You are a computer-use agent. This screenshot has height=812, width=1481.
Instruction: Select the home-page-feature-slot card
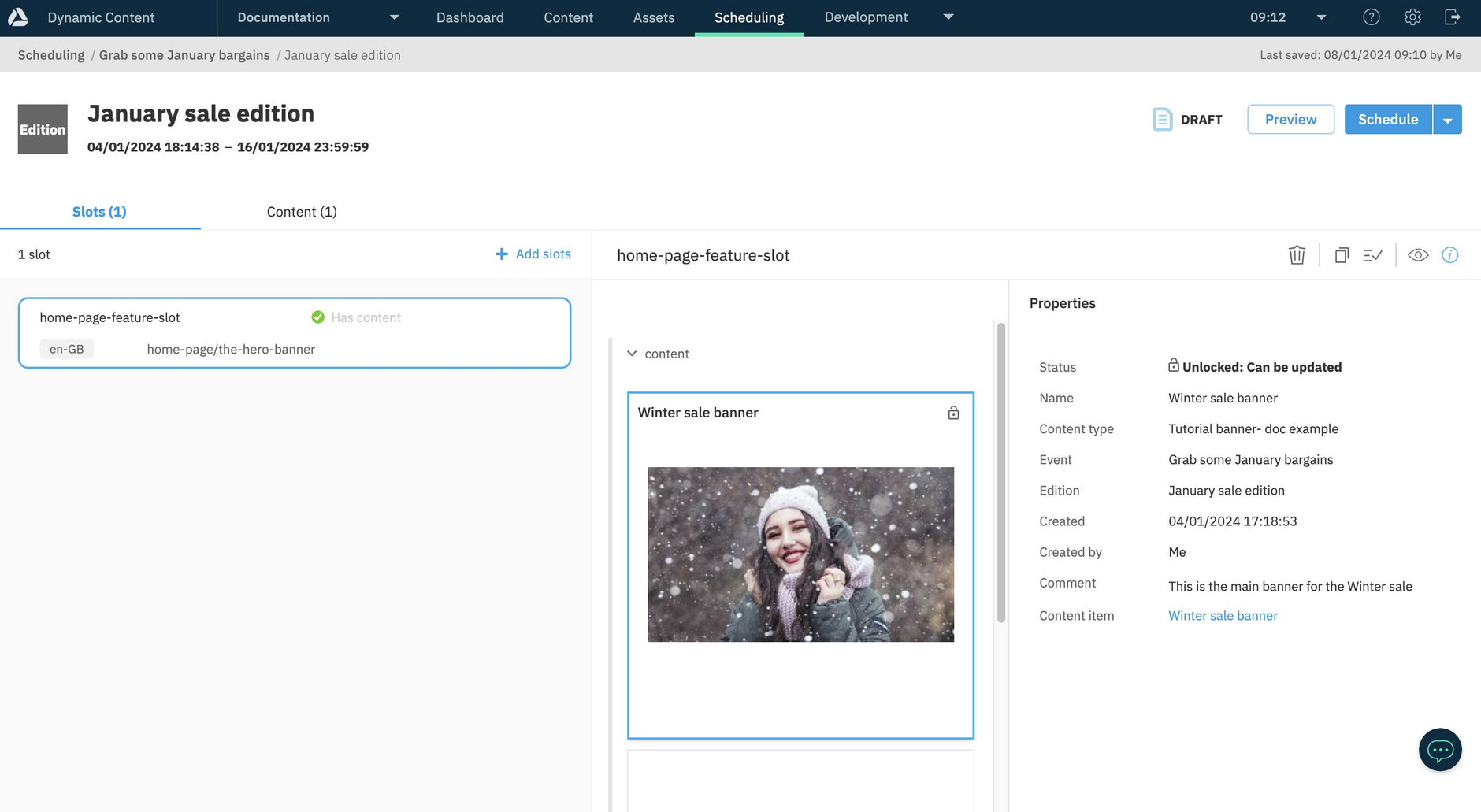tap(295, 332)
